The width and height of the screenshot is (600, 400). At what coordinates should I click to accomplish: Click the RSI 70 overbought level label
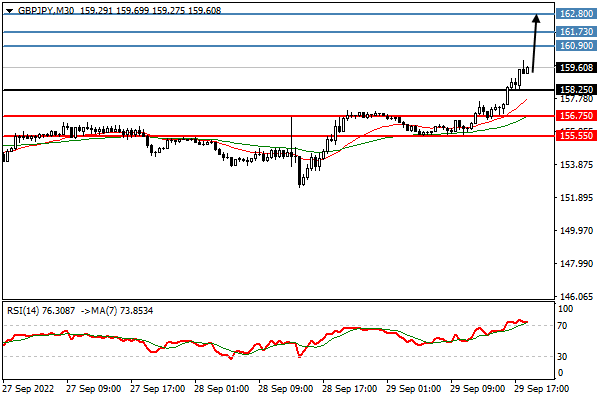pyautogui.click(x=562, y=326)
